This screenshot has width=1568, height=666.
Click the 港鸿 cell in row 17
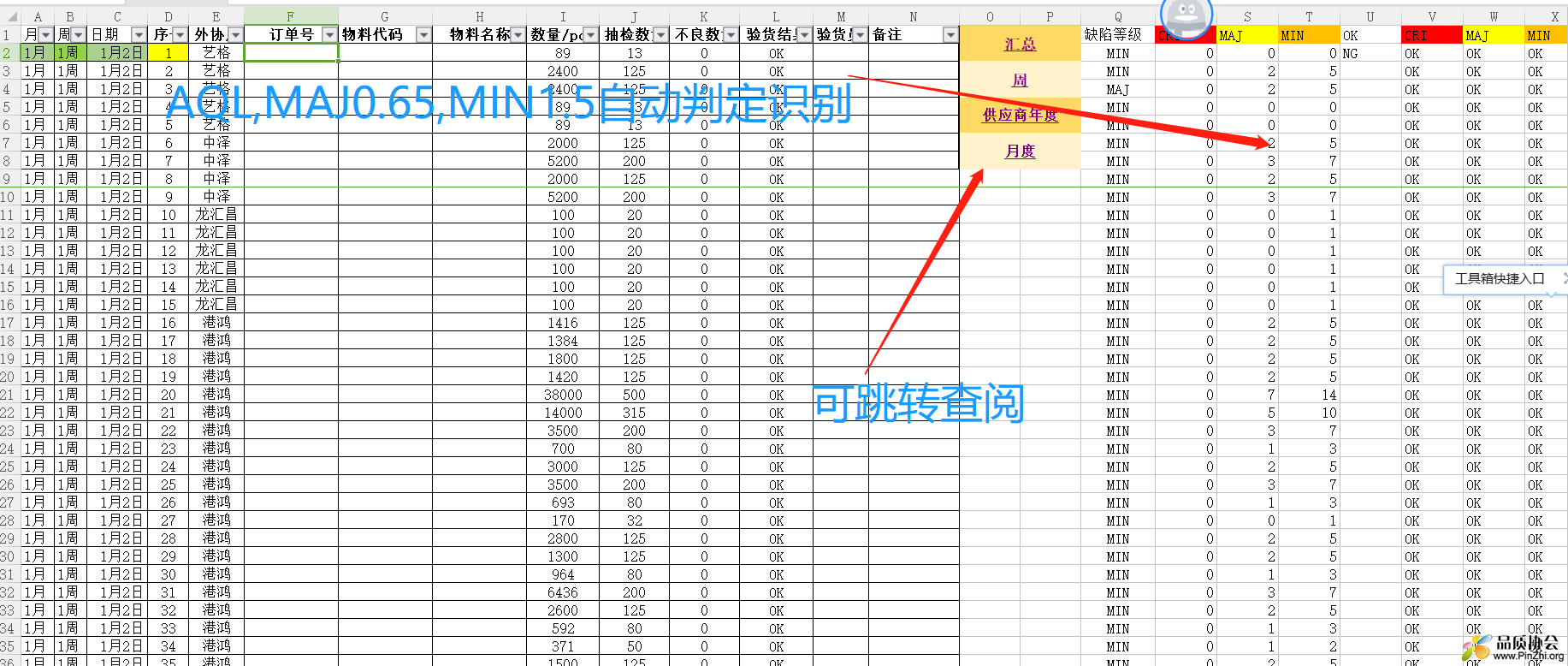[216, 323]
